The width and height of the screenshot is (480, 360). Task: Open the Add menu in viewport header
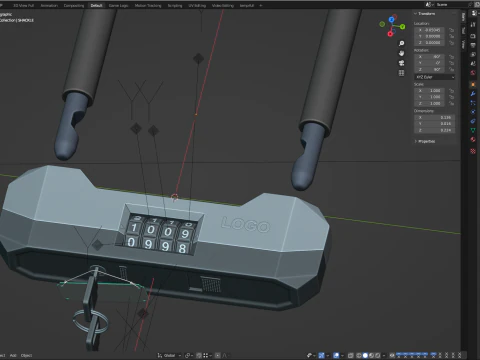13,355
